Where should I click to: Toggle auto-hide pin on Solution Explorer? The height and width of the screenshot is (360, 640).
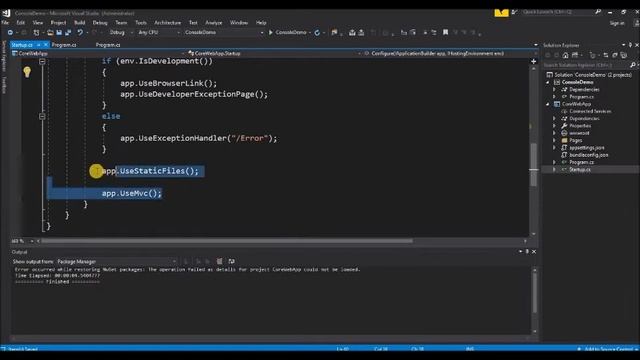pos(630,45)
